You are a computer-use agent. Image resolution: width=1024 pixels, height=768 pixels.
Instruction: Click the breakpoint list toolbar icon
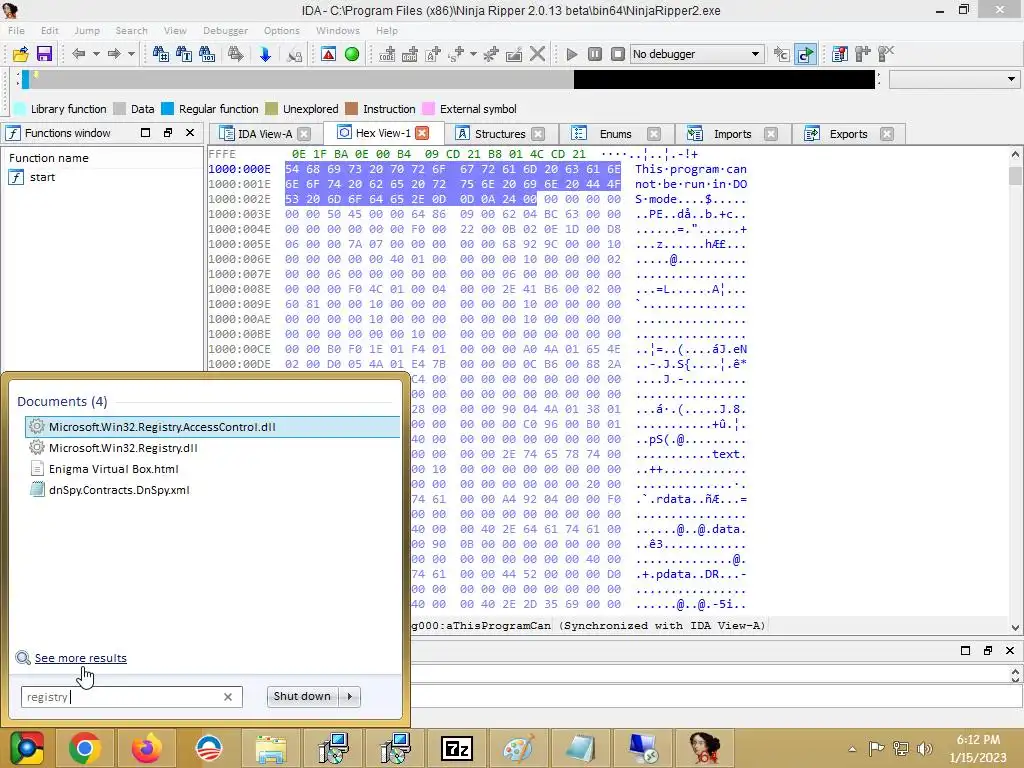click(x=840, y=54)
